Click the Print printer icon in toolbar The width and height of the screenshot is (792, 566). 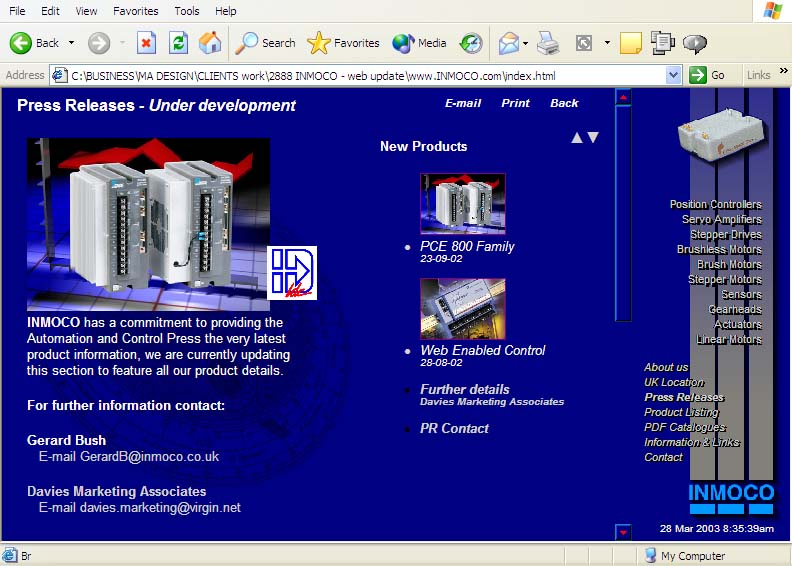coord(548,43)
